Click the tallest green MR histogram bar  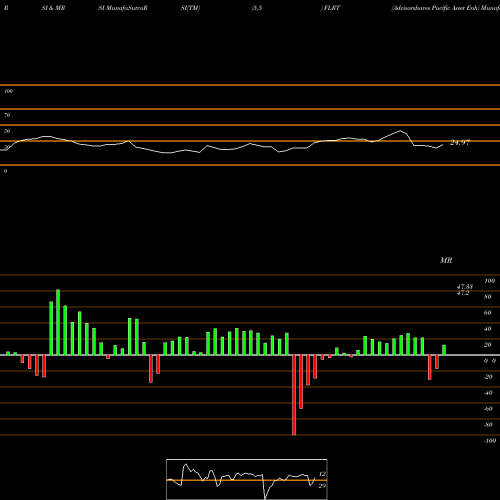pos(58,322)
